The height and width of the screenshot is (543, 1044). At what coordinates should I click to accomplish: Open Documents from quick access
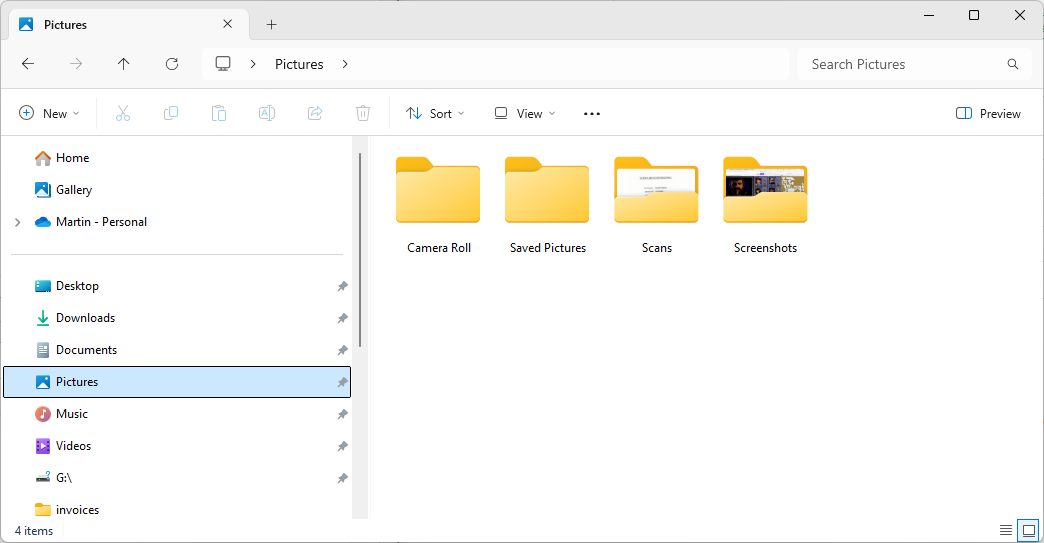76,349
